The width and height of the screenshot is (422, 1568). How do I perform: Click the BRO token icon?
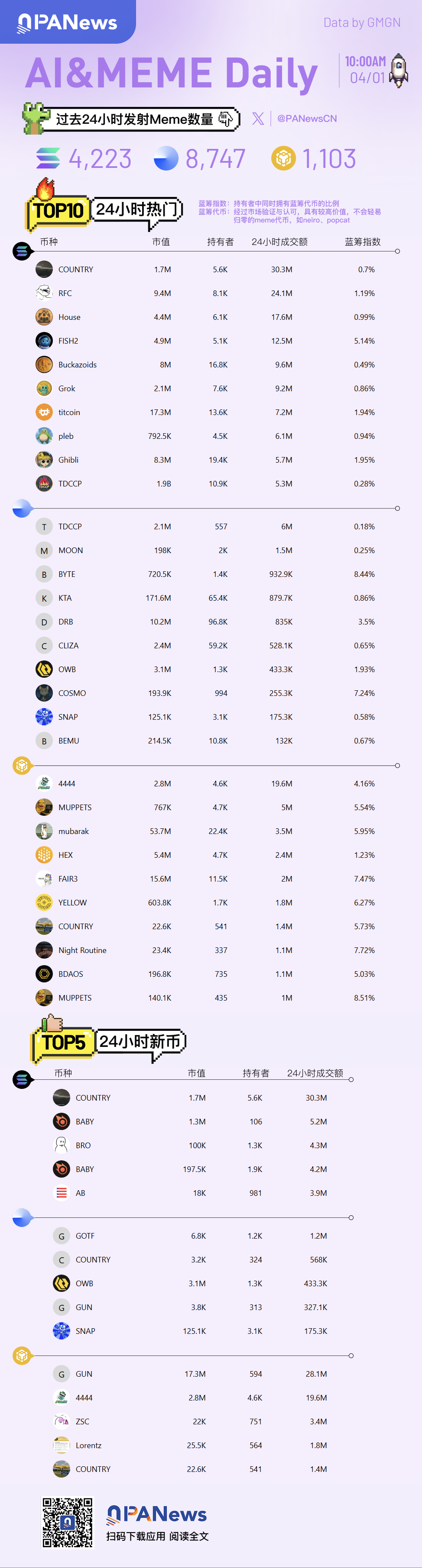[62, 1145]
